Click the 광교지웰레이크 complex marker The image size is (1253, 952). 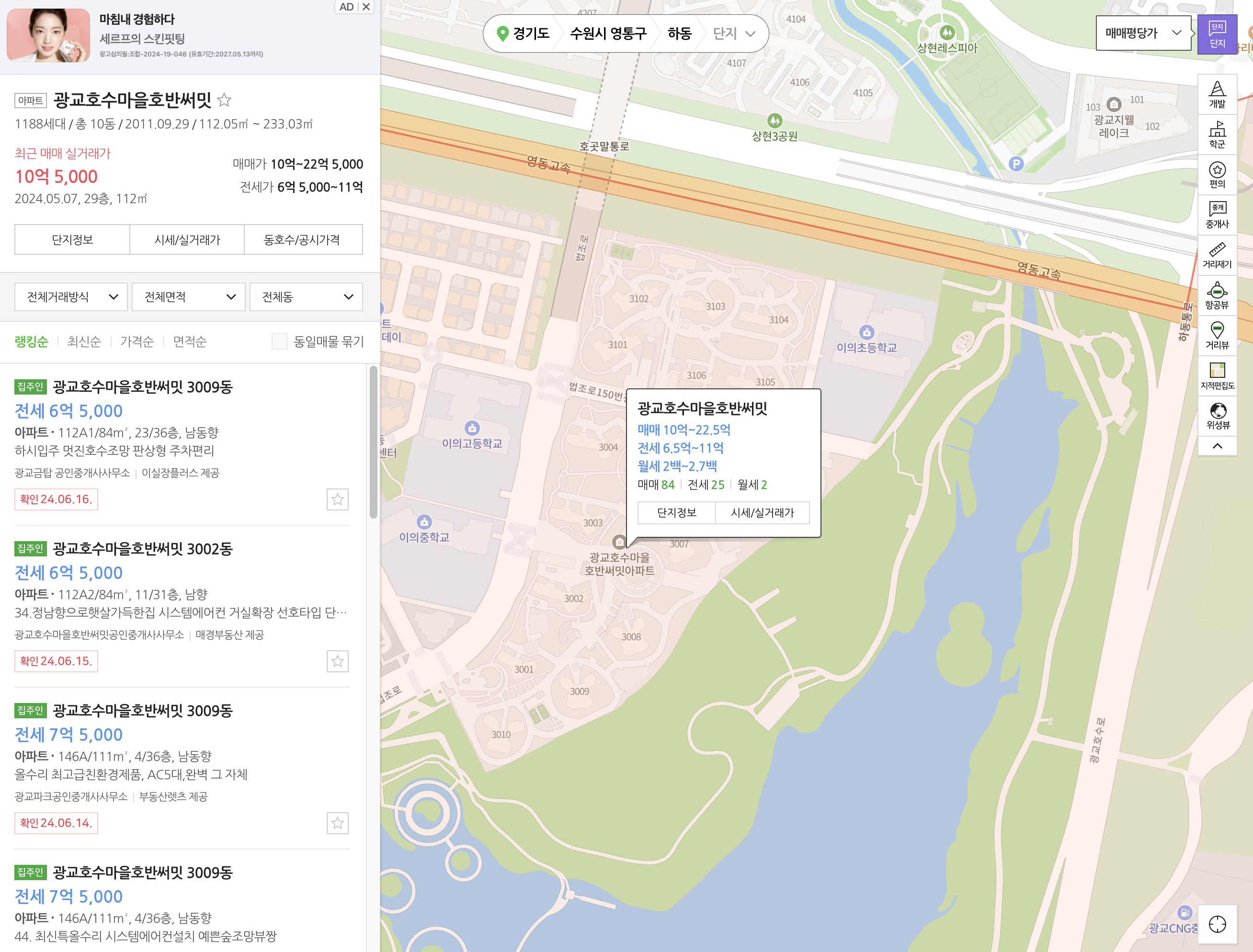click(1114, 104)
